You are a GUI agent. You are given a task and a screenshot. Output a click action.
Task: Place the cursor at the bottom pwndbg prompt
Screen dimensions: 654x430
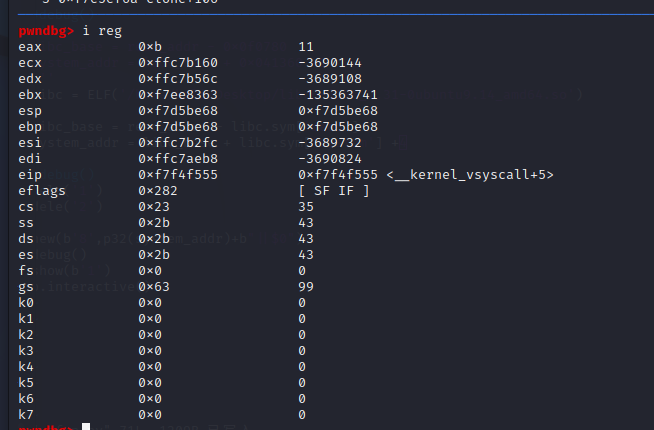pyautogui.click(x=86, y=427)
